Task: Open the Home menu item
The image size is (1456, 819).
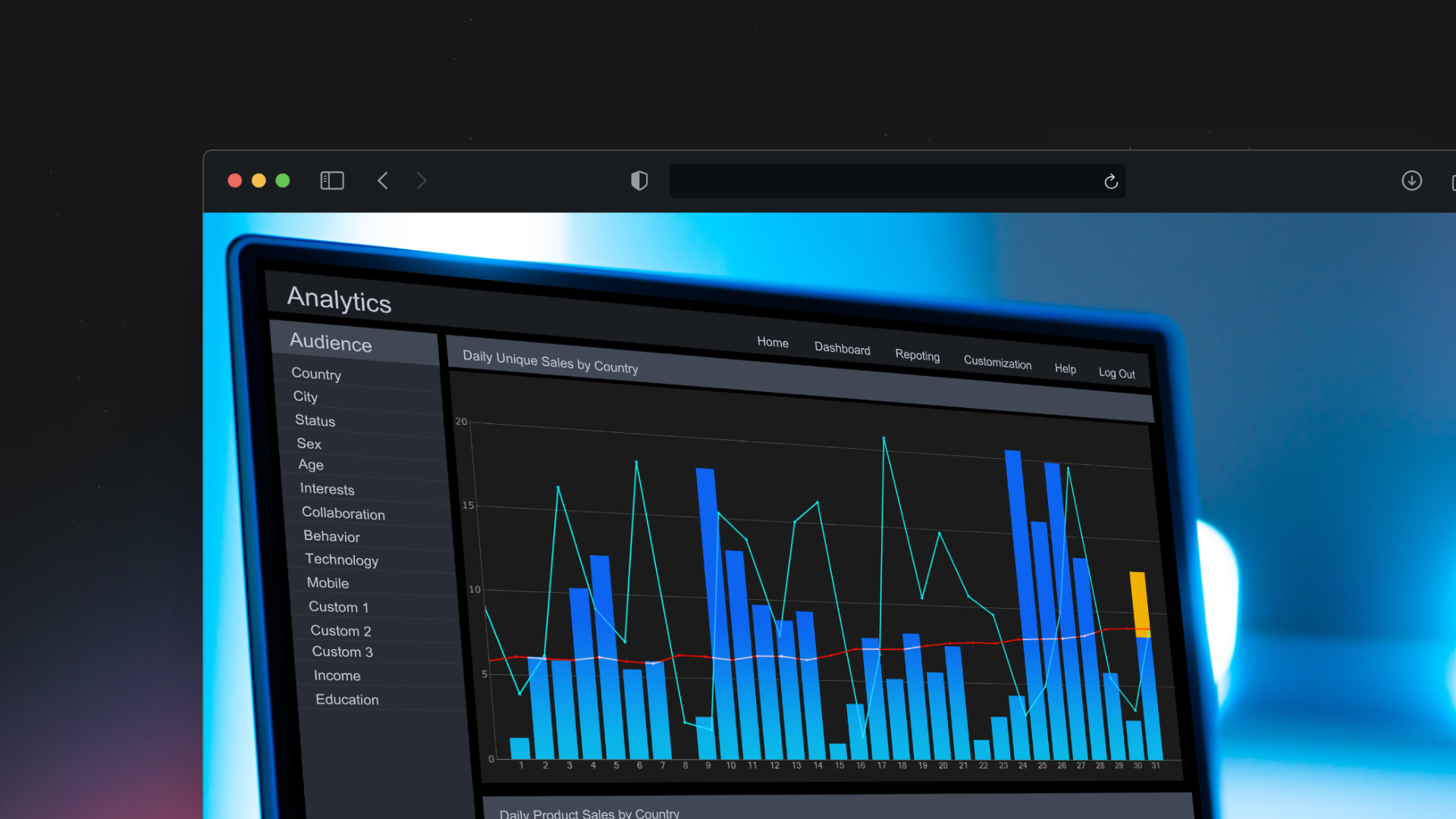Action: (772, 342)
